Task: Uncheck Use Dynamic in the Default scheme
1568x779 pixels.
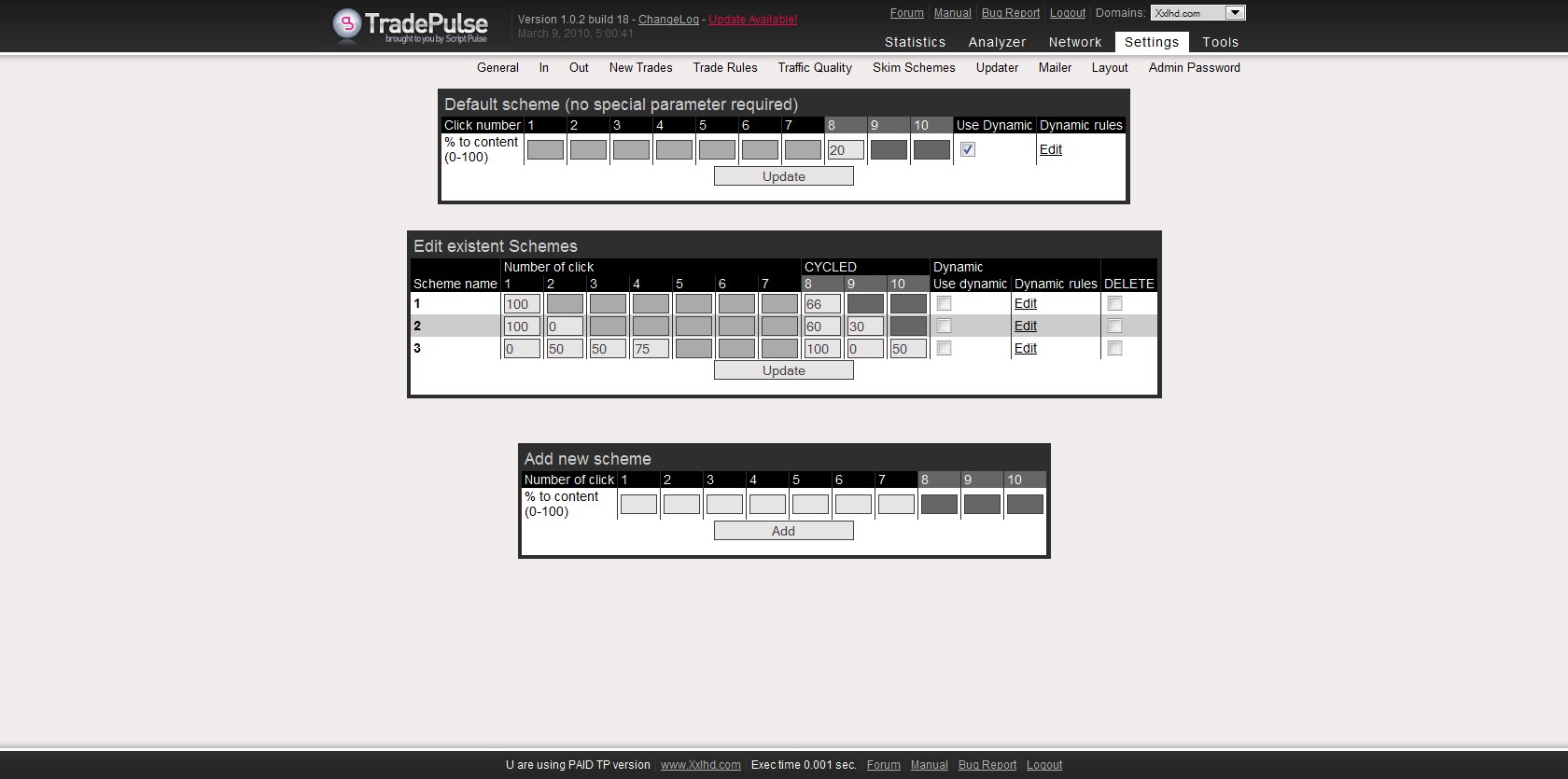Action: (x=968, y=149)
